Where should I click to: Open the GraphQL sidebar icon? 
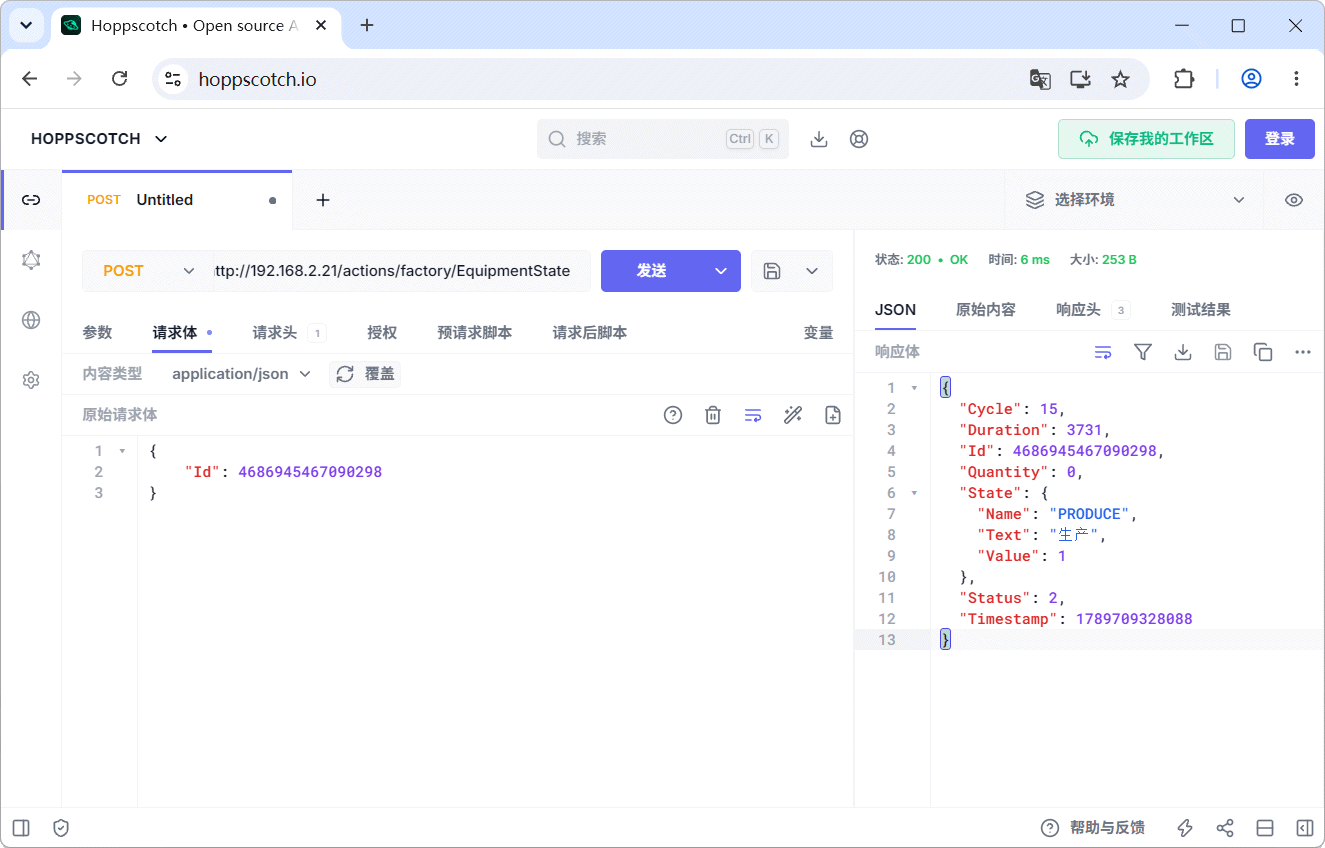pyautogui.click(x=31, y=260)
